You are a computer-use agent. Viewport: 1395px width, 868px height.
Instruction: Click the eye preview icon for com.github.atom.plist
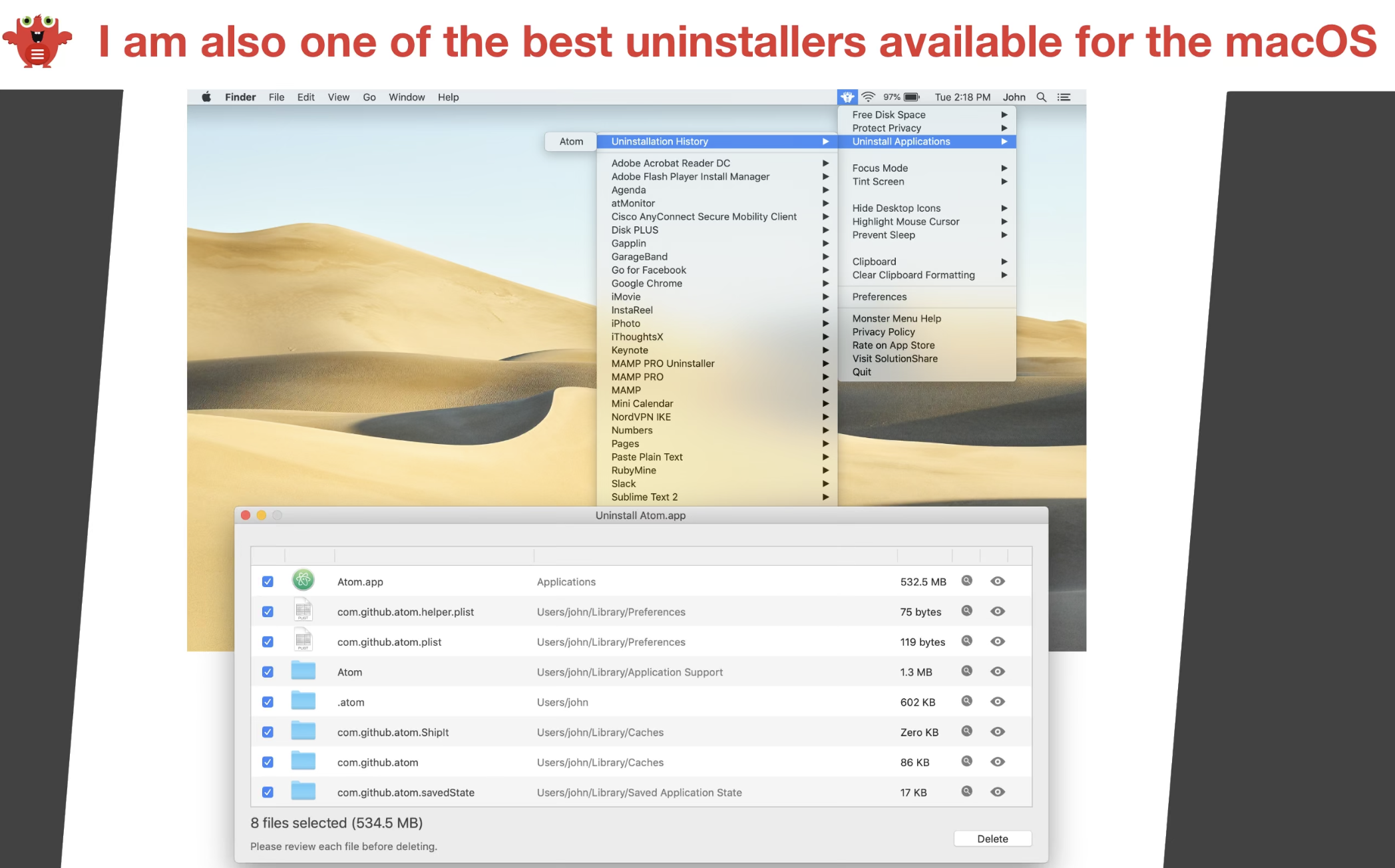click(997, 642)
